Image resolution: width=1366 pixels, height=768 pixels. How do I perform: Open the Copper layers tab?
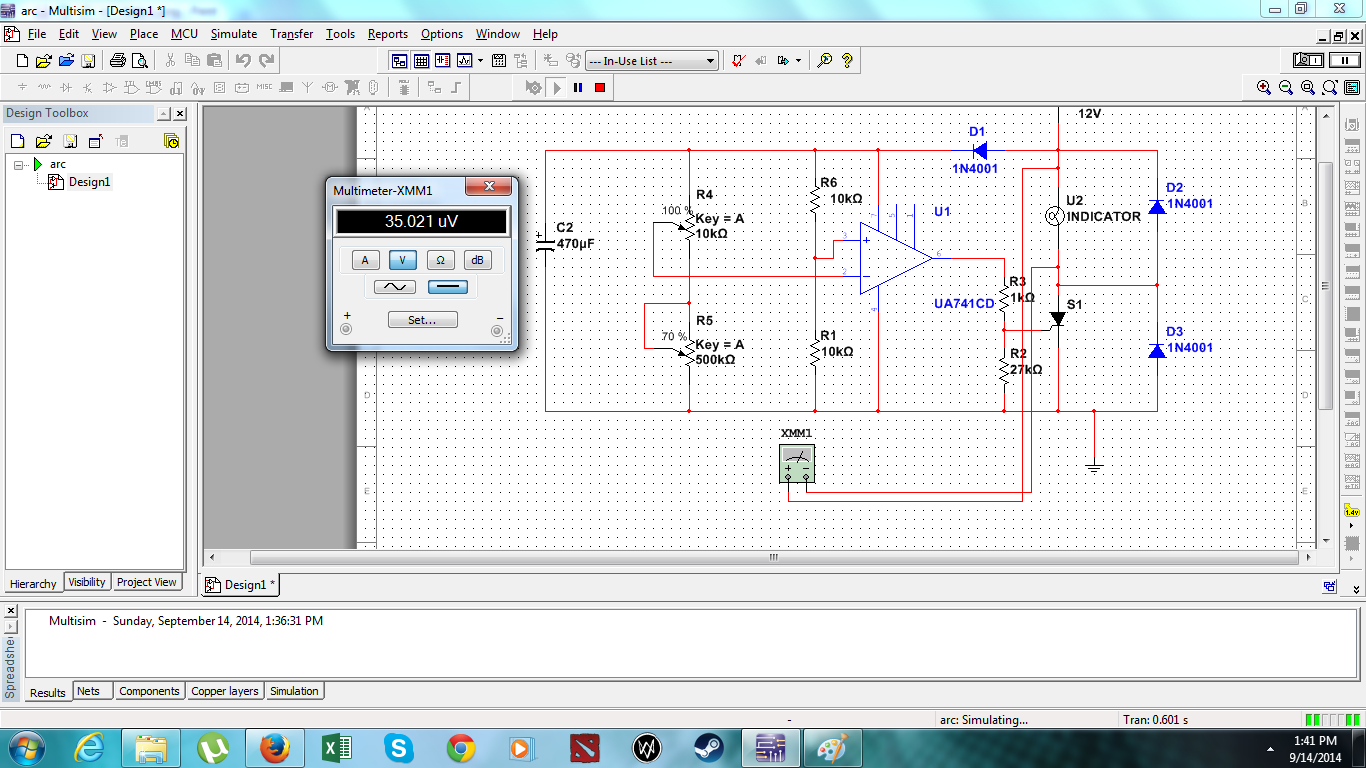point(225,691)
